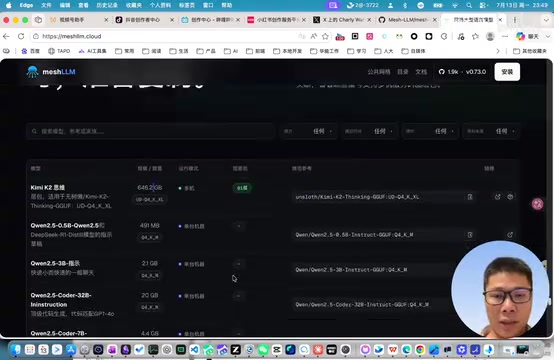
Task: Go back in Edge browser
Action: [x=6, y=36]
